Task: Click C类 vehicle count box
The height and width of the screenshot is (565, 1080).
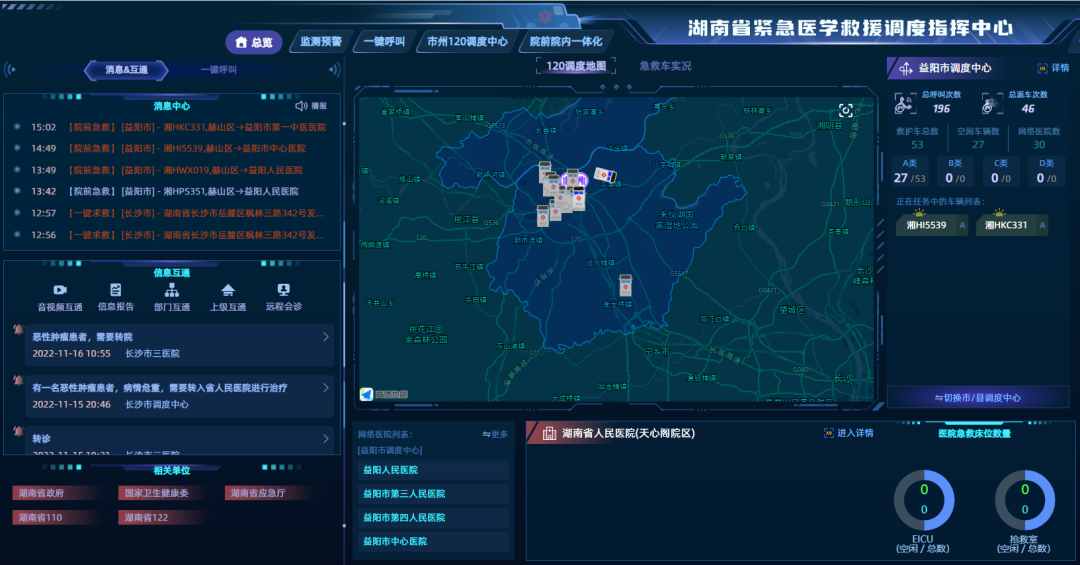Action: (x=1000, y=172)
